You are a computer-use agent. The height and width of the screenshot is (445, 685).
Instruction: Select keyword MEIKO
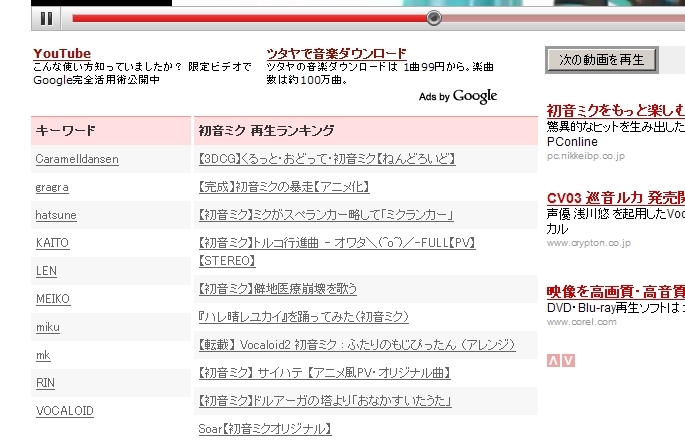53,299
